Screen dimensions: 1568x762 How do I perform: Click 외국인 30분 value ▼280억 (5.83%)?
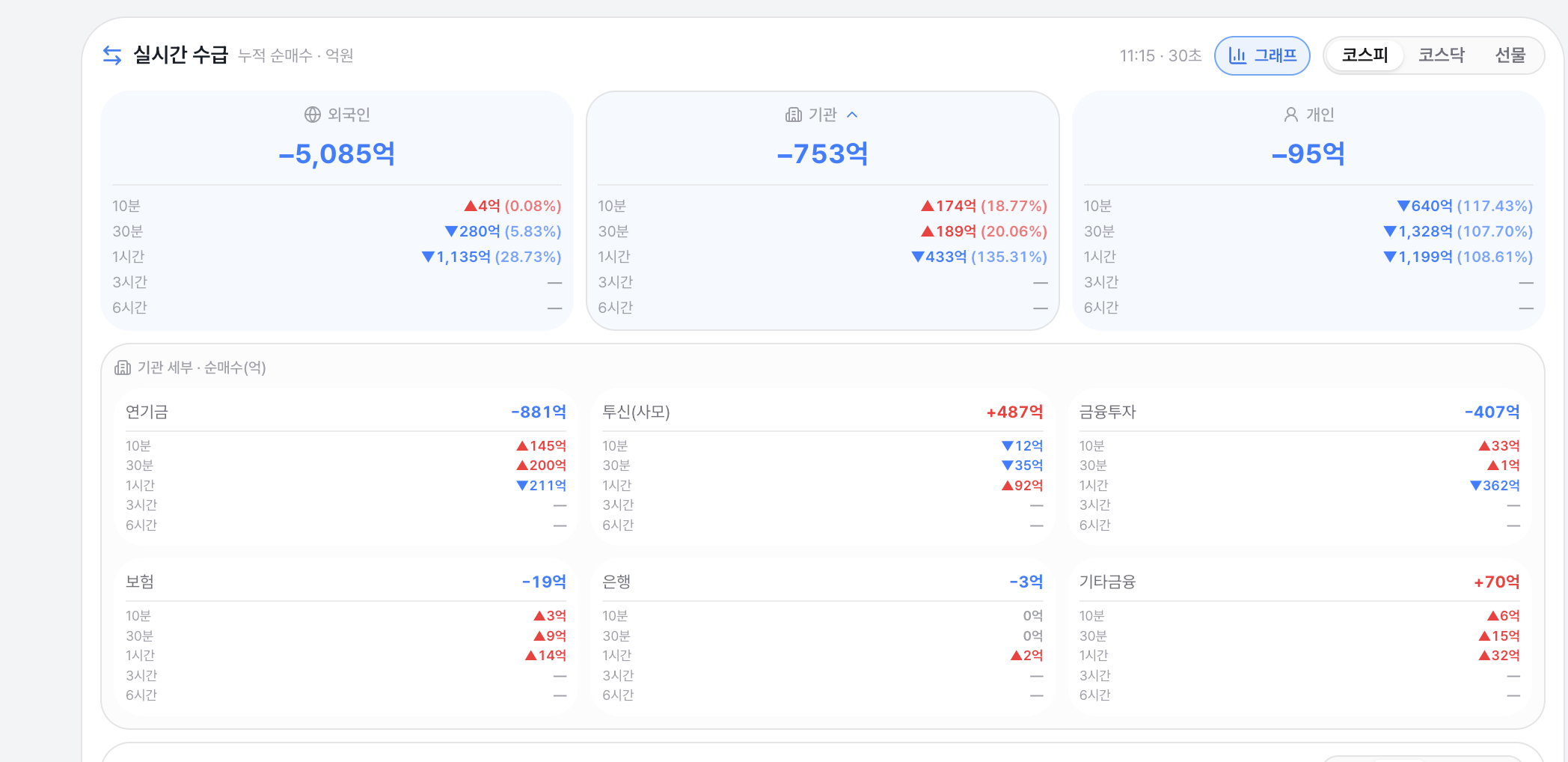[503, 231]
